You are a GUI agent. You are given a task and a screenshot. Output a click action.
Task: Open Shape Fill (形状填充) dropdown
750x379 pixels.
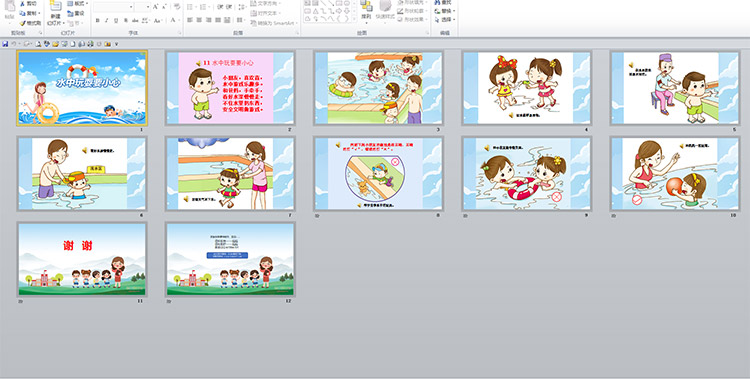tap(413, 2)
